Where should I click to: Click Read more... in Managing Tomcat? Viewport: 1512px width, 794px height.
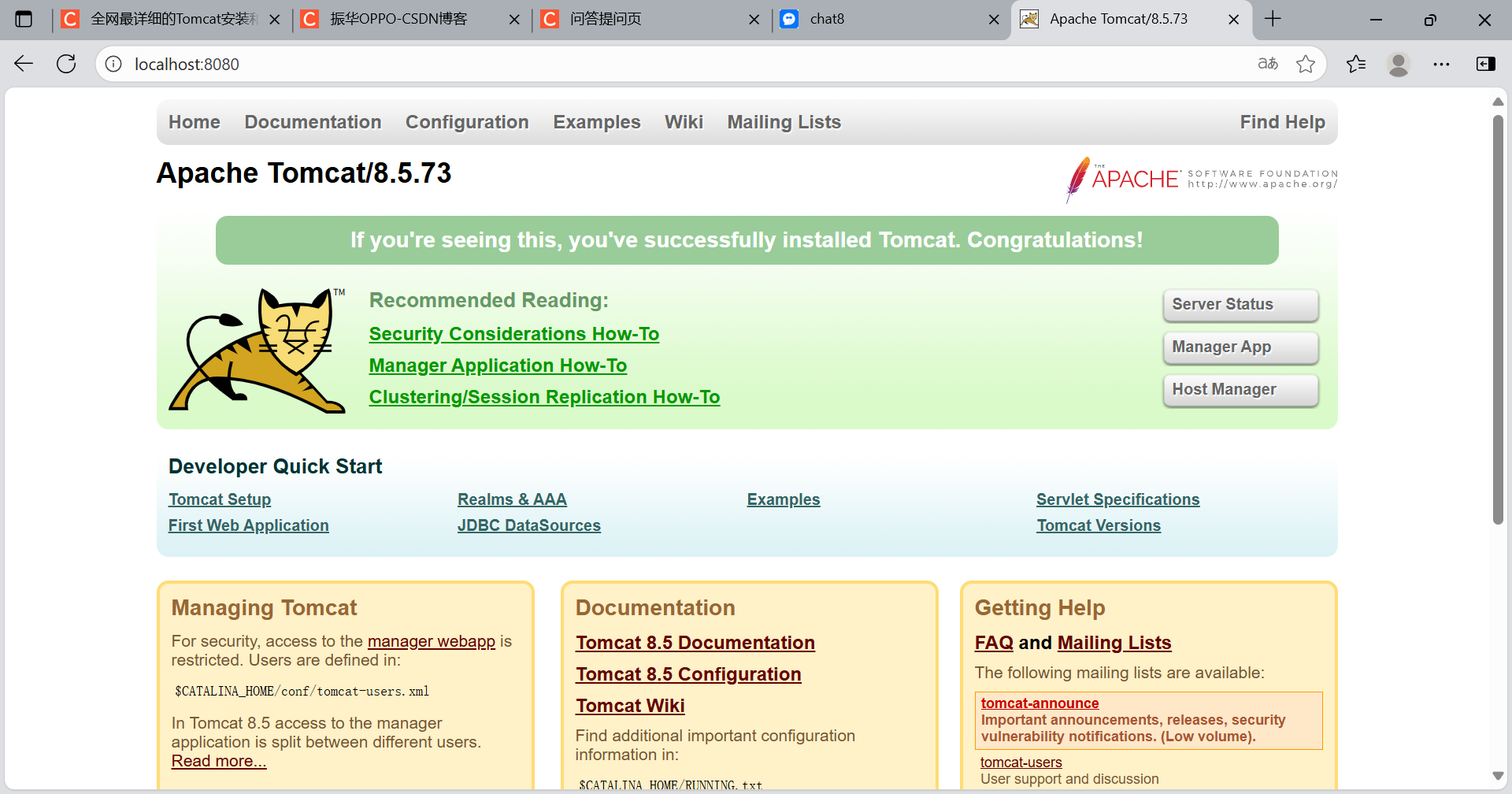(219, 761)
